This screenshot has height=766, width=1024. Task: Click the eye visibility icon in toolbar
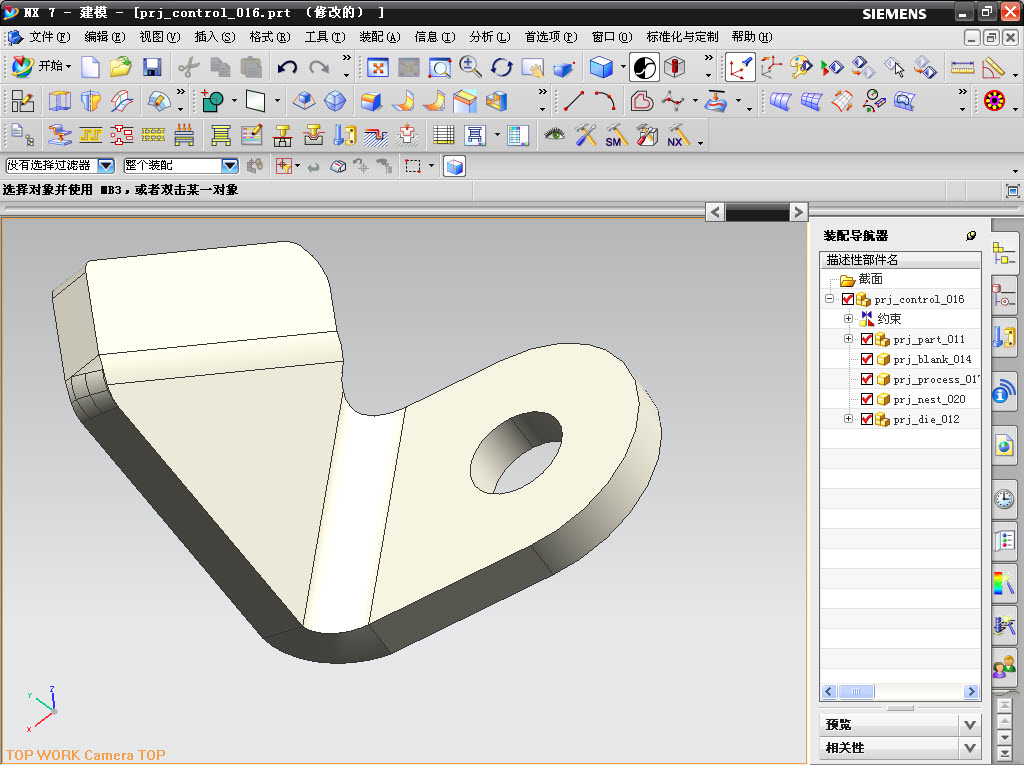554,135
